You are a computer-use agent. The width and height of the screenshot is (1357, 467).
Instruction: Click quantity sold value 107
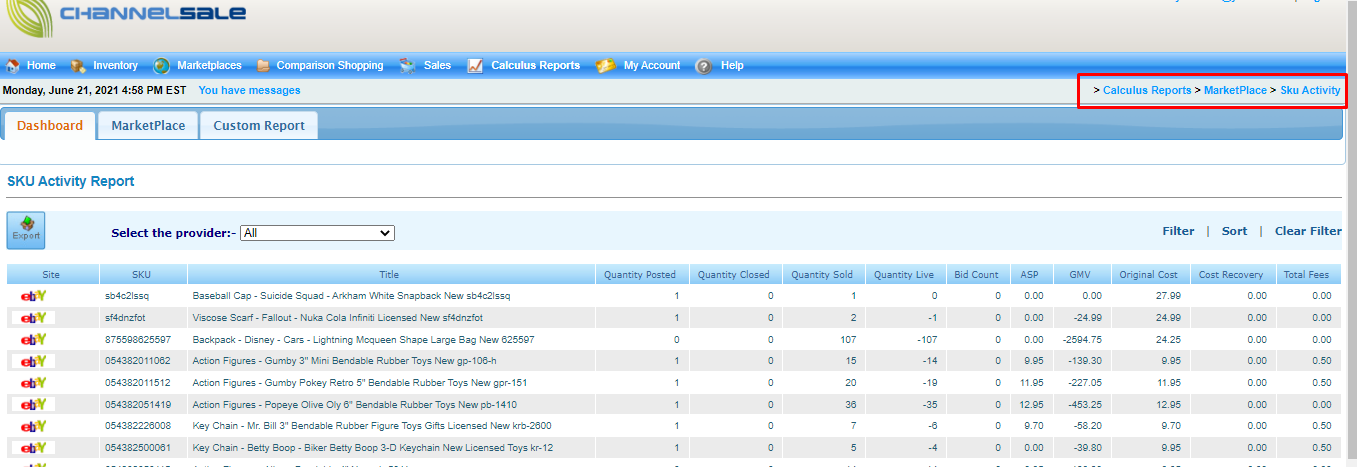tap(847, 340)
